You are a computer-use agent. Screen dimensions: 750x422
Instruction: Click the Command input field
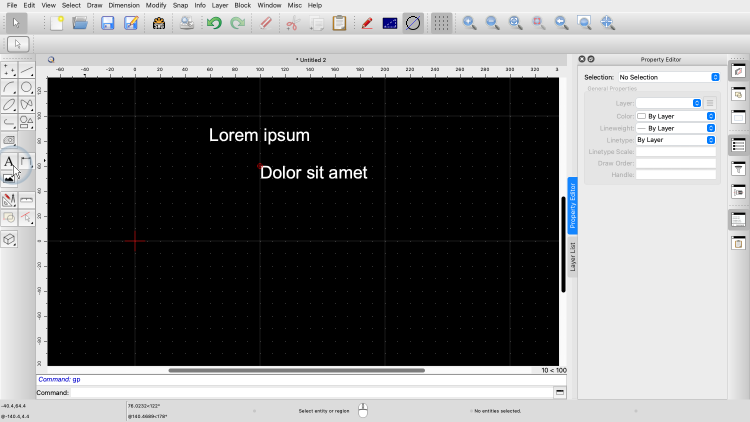pyautogui.click(x=312, y=393)
